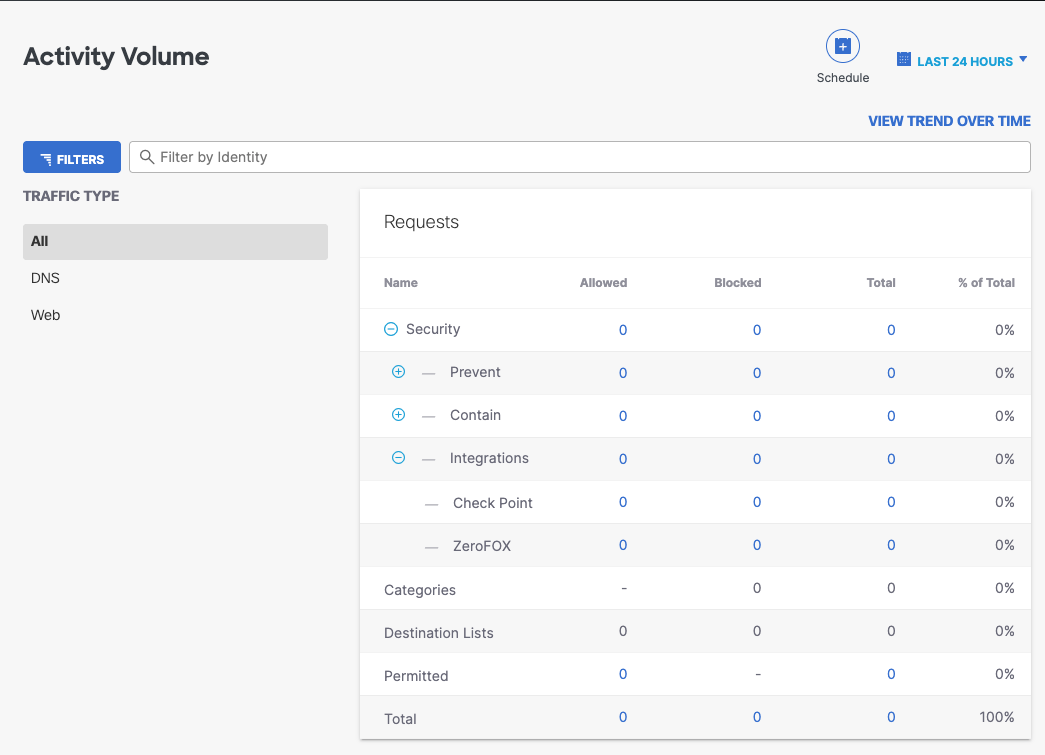
Task: Collapse the Integrations row
Action: [399, 458]
